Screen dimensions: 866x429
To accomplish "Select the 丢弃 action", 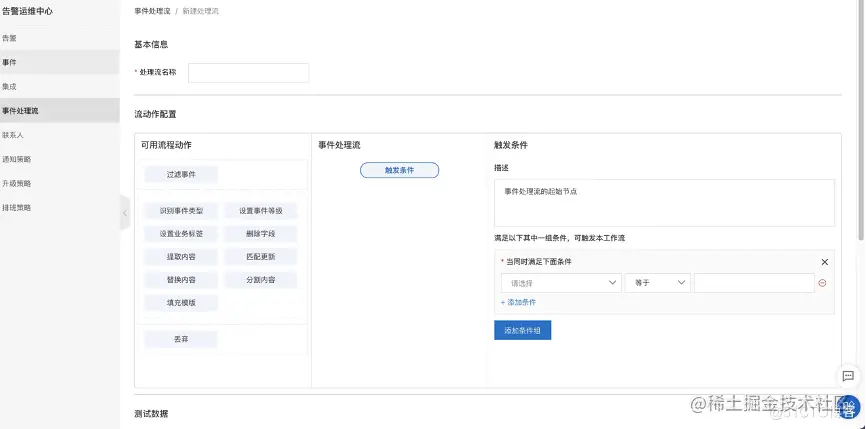I will 181,340.
